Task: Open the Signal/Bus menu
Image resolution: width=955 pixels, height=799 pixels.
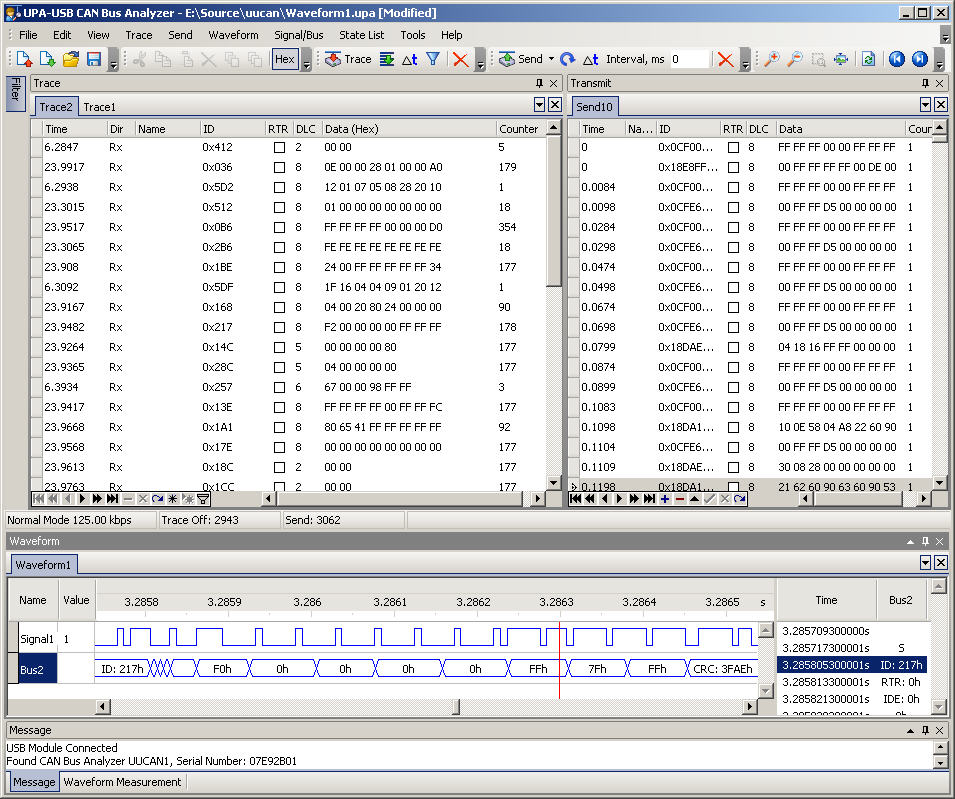Action: 298,35
